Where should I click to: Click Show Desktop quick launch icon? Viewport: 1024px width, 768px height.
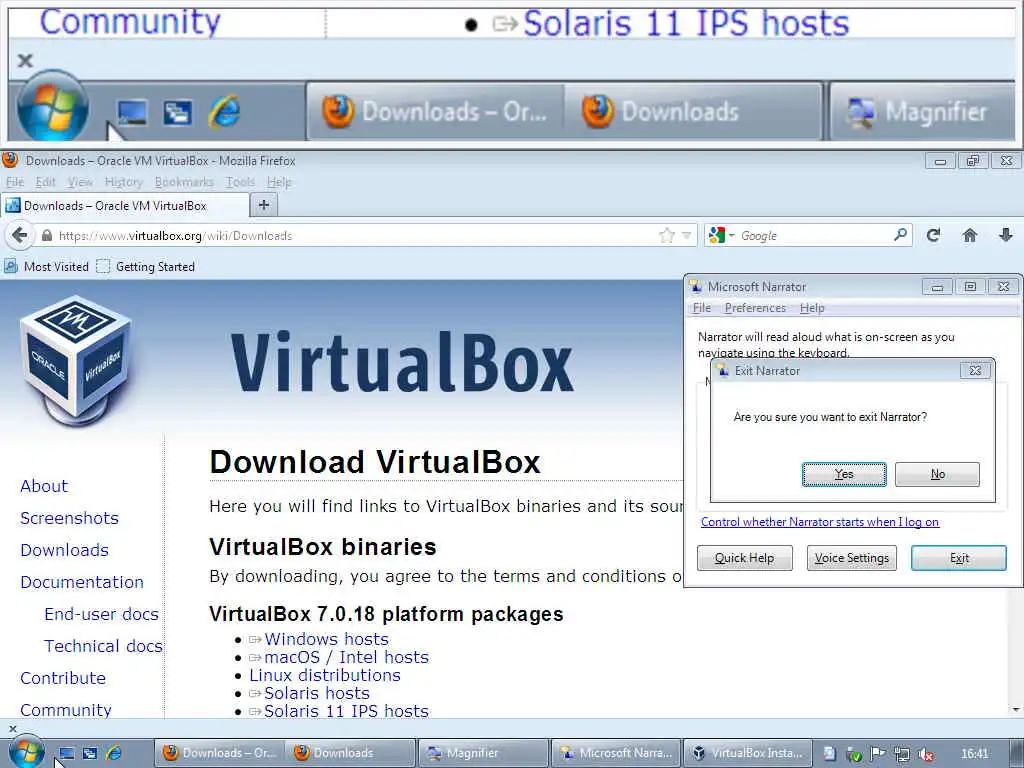point(67,753)
